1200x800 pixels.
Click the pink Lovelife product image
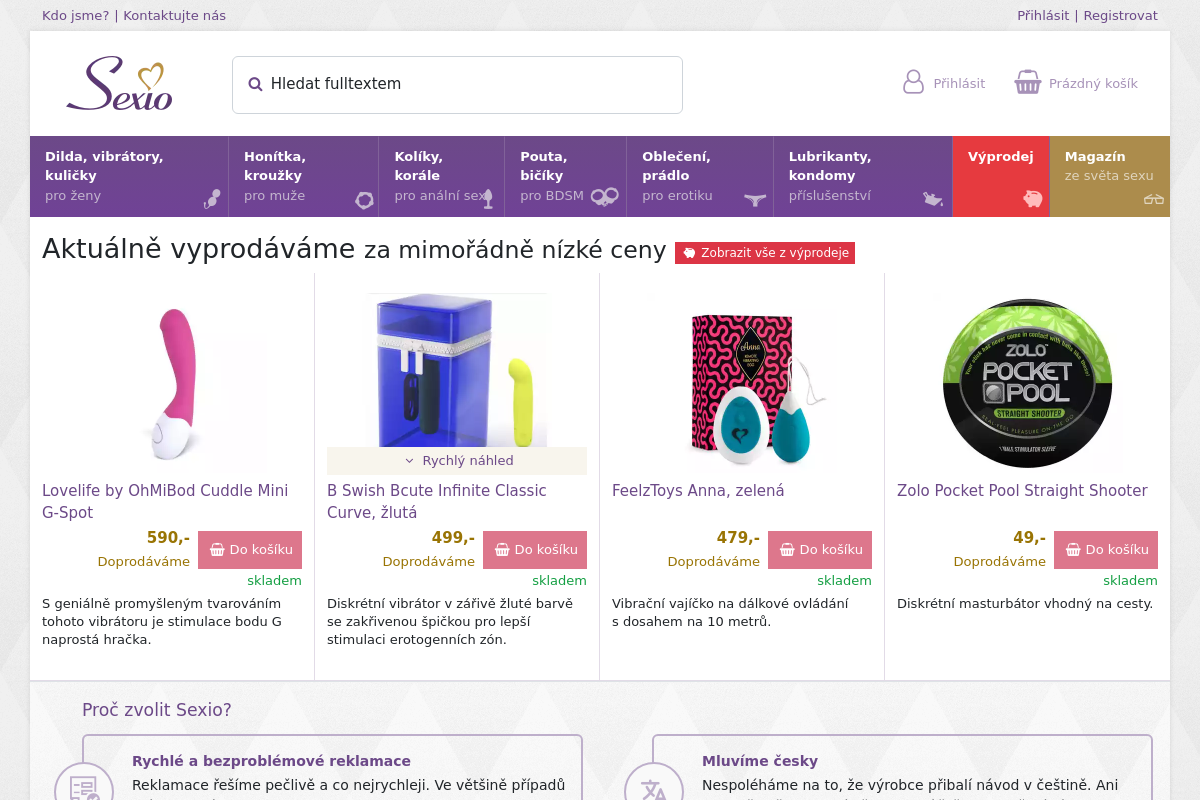coord(173,383)
